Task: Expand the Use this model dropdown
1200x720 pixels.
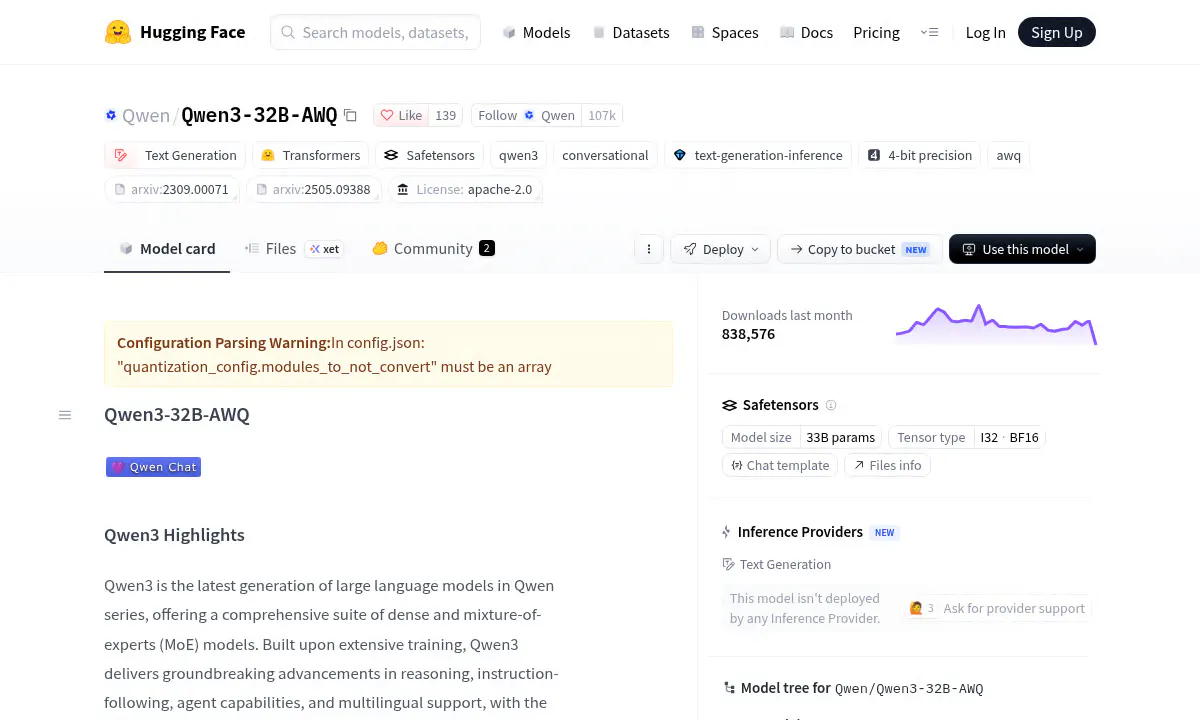Action: [x=1022, y=249]
